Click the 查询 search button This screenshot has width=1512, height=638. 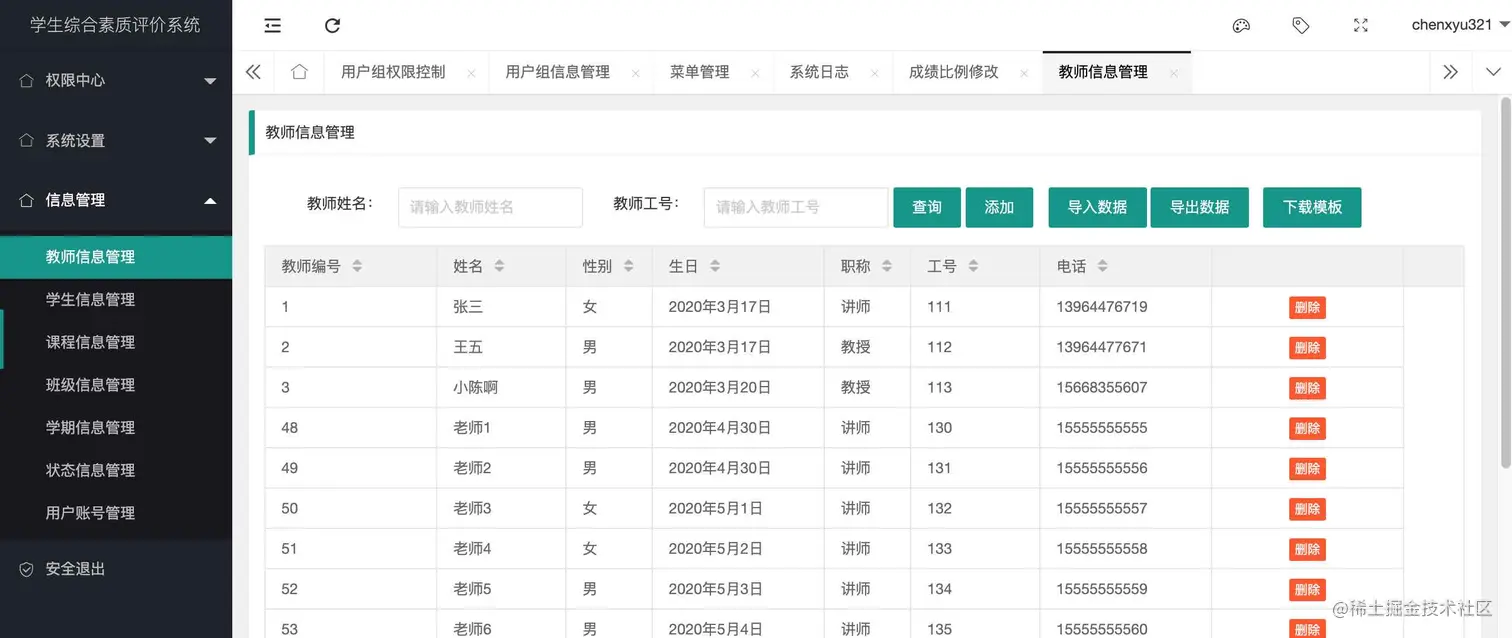(927, 207)
